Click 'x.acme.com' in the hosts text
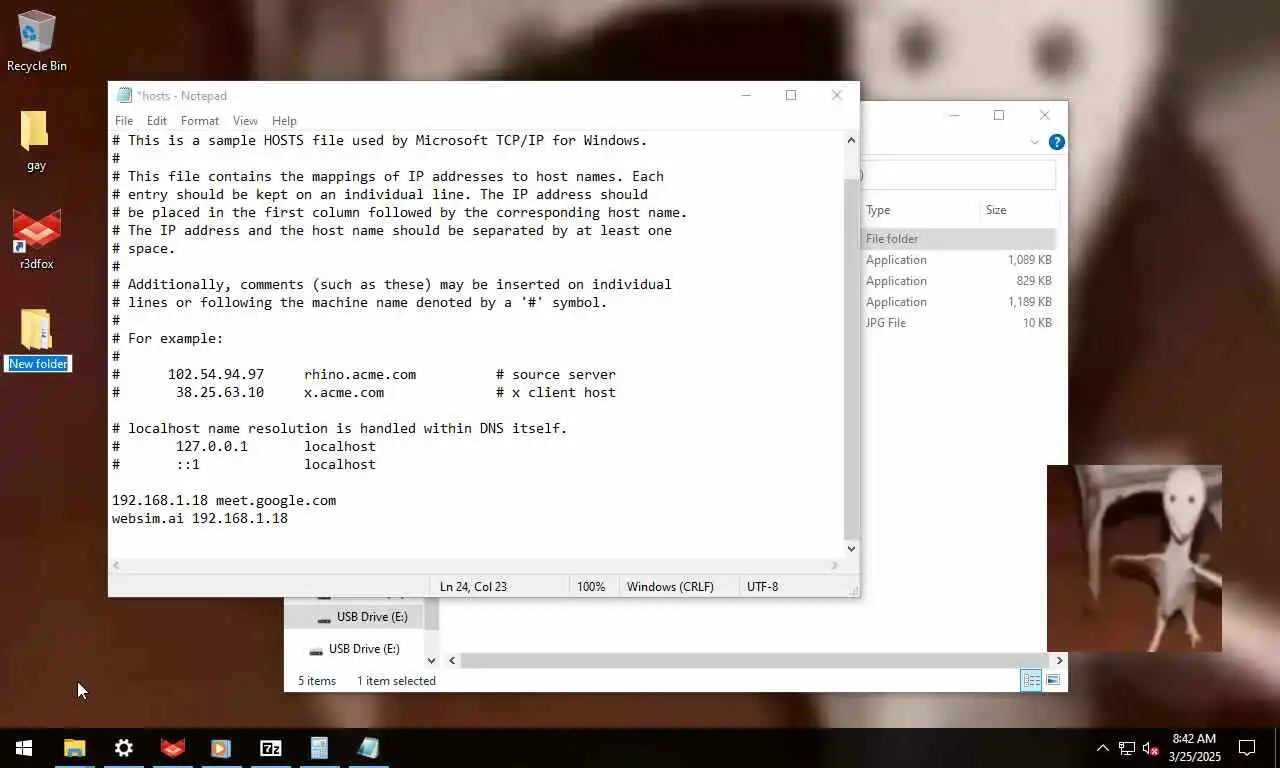The width and height of the screenshot is (1280, 768). click(344, 392)
